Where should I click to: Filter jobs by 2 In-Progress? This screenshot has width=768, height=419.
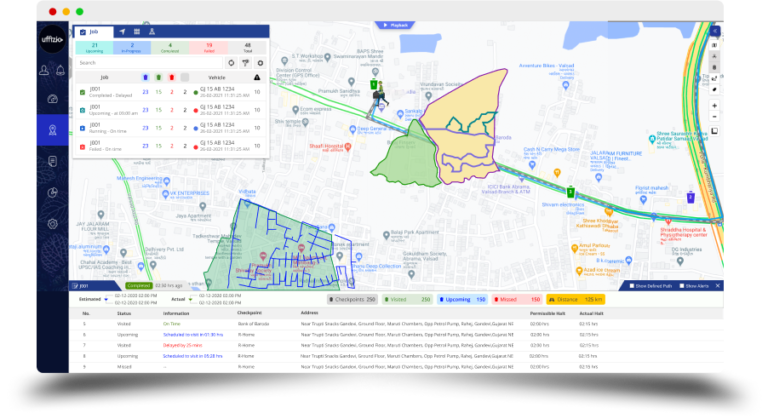[x=132, y=48]
